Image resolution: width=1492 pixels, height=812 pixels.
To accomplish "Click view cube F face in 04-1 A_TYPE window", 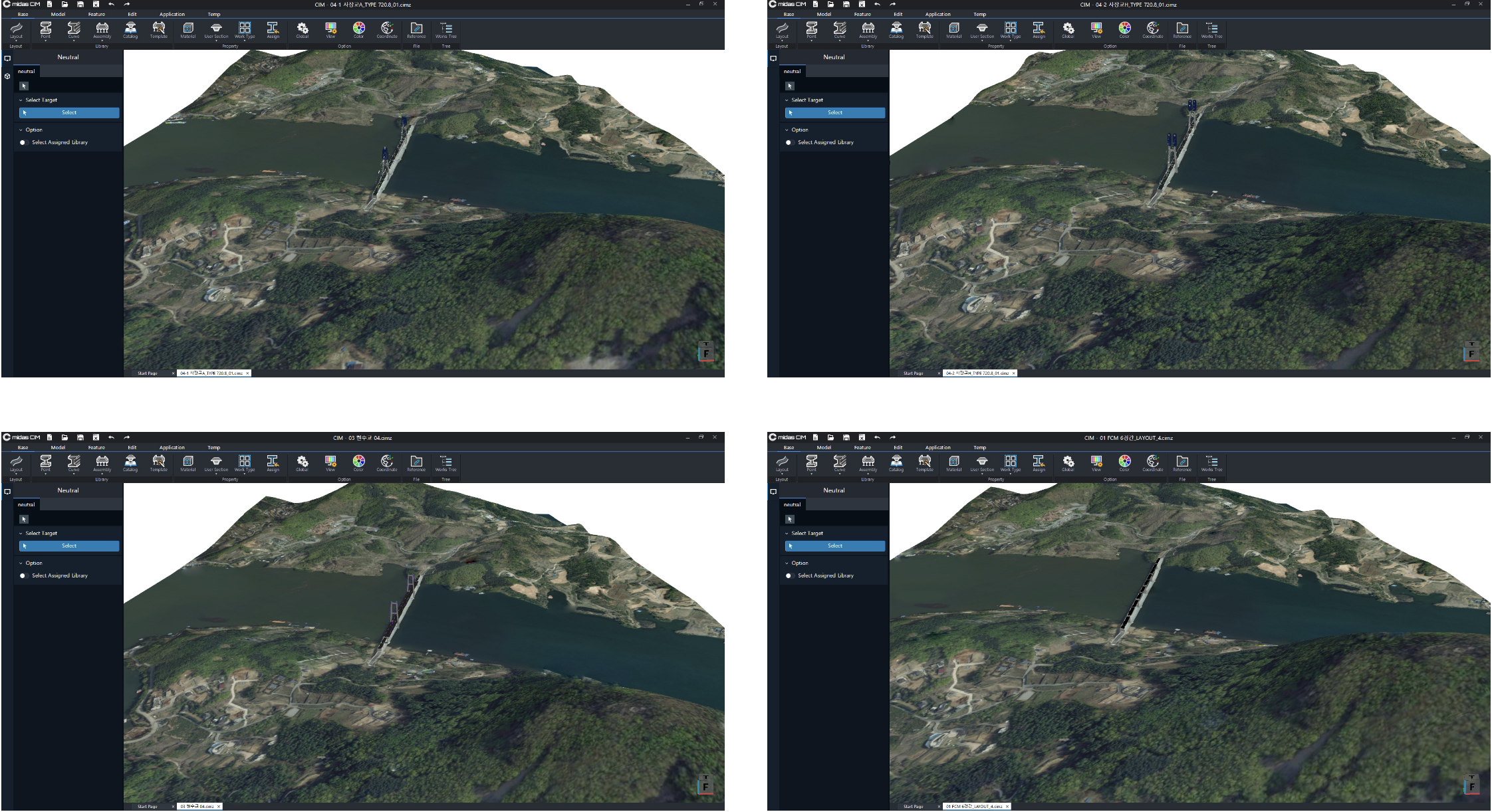I will pos(706,354).
